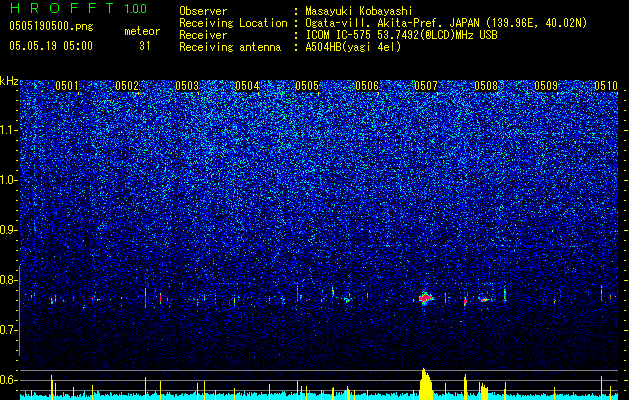Click the 0506 time marker
Viewport: 629px width, 400px height.
pyautogui.click(x=367, y=85)
